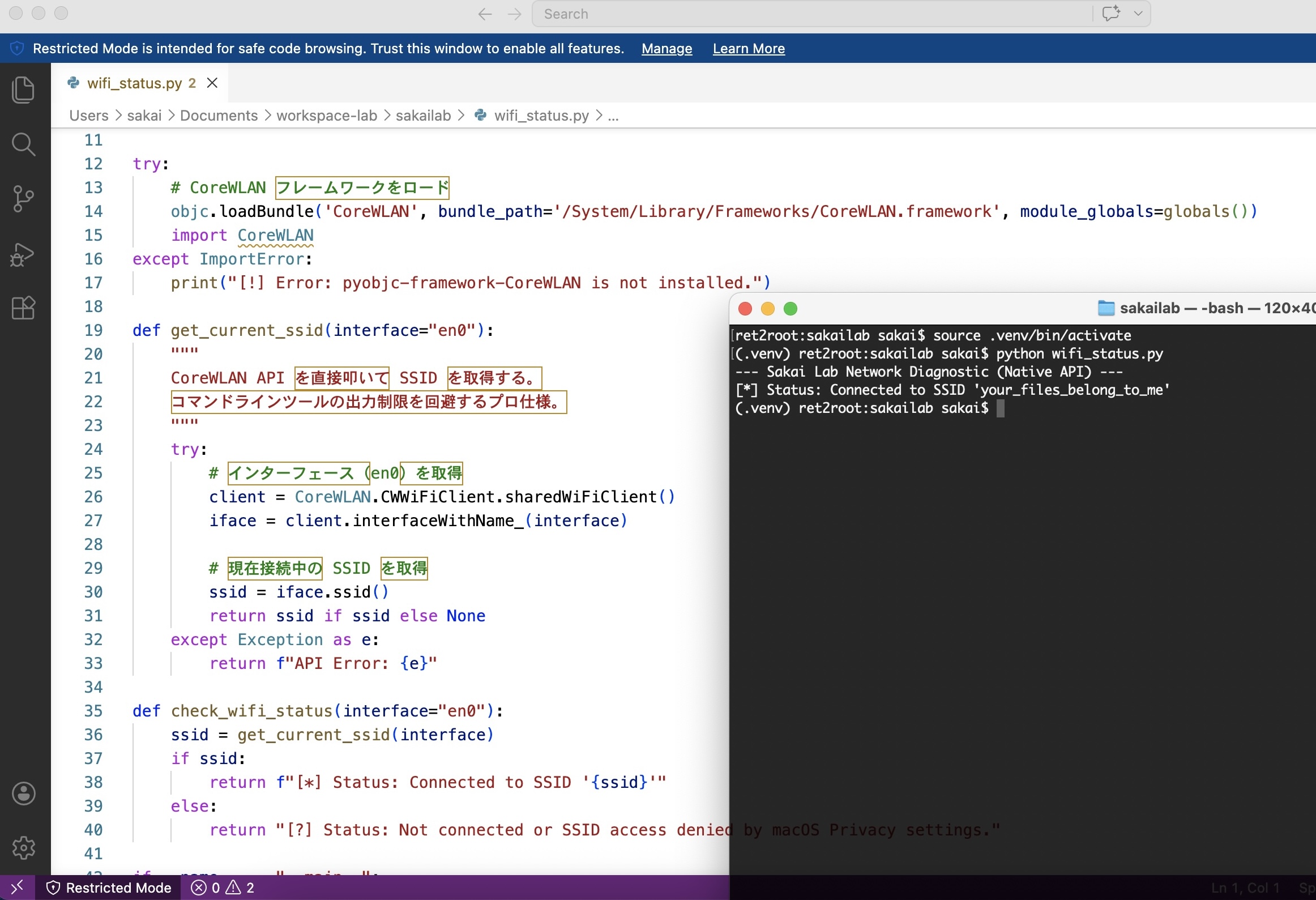The height and width of the screenshot is (900, 1316).
Task: Open the Explorer view in activity bar
Action: 23,90
